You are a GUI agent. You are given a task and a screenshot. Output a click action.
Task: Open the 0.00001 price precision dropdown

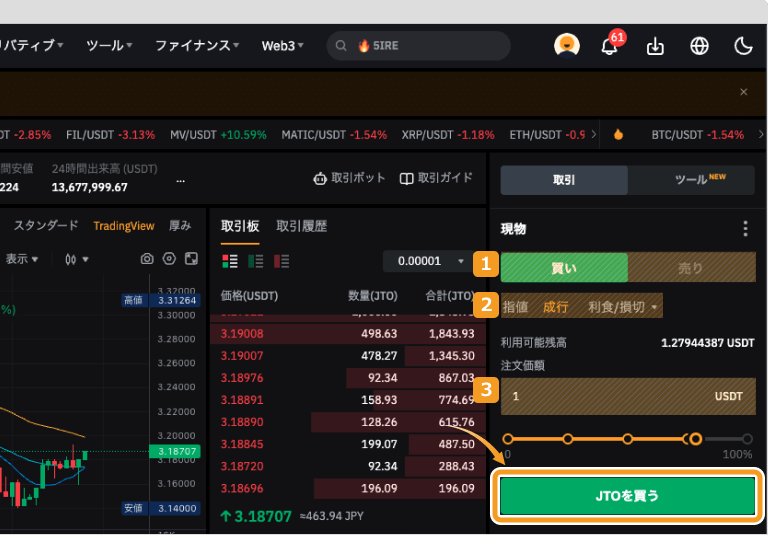pos(429,261)
